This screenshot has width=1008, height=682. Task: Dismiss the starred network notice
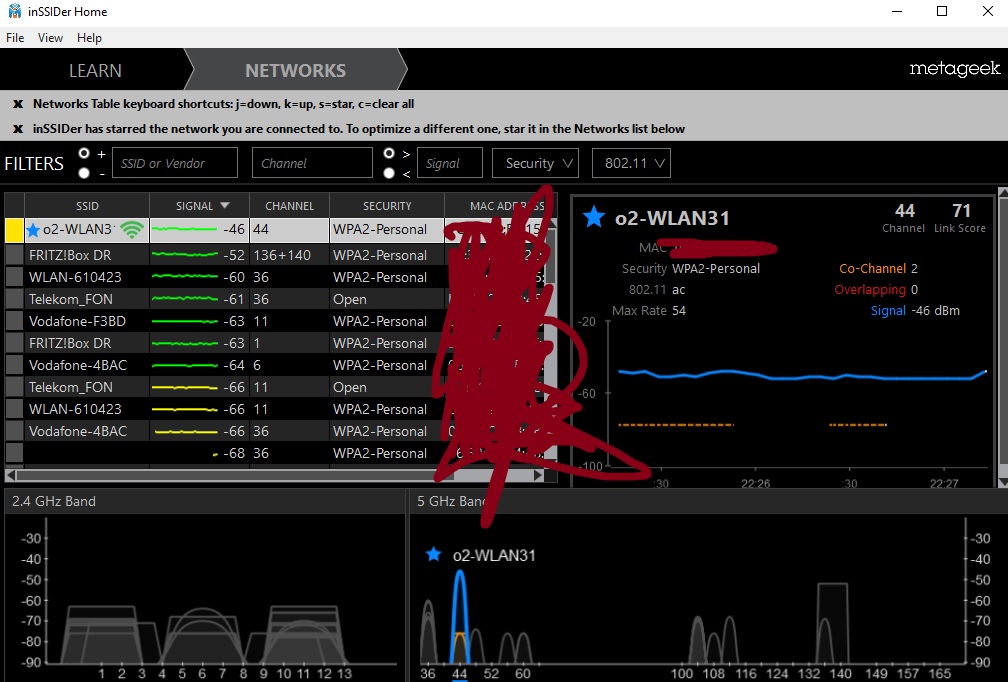coord(18,129)
